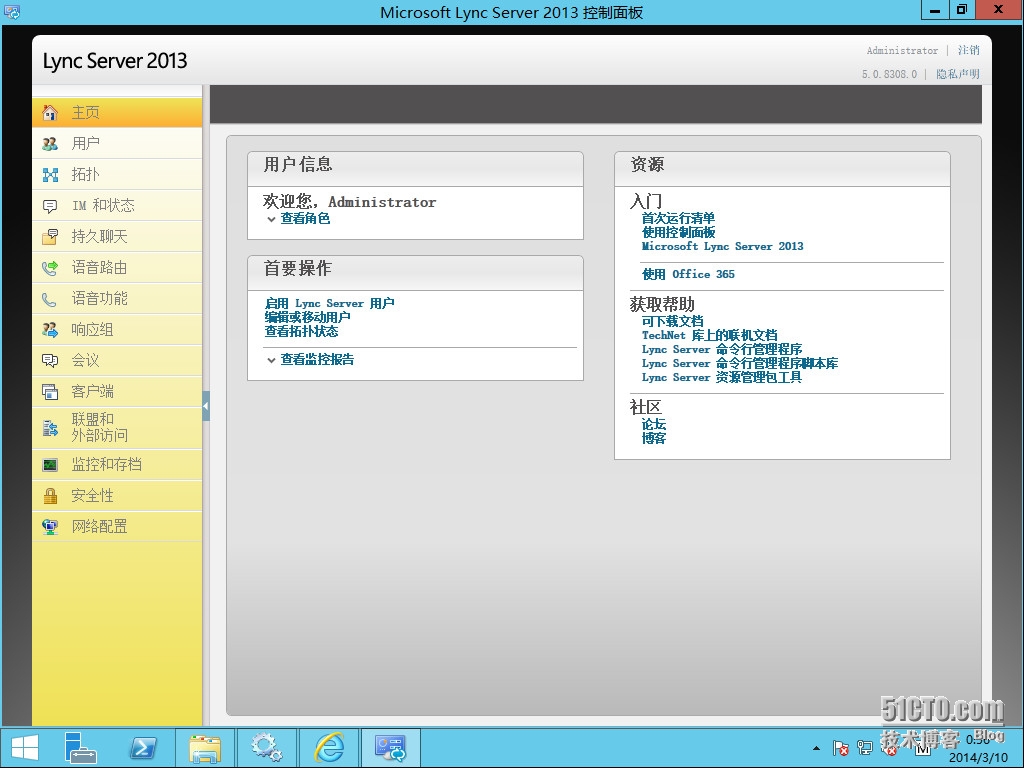Open the gears settings app on taskbar
The height and width of the screenshot is (768, 1024).
(x=266, y=748)
